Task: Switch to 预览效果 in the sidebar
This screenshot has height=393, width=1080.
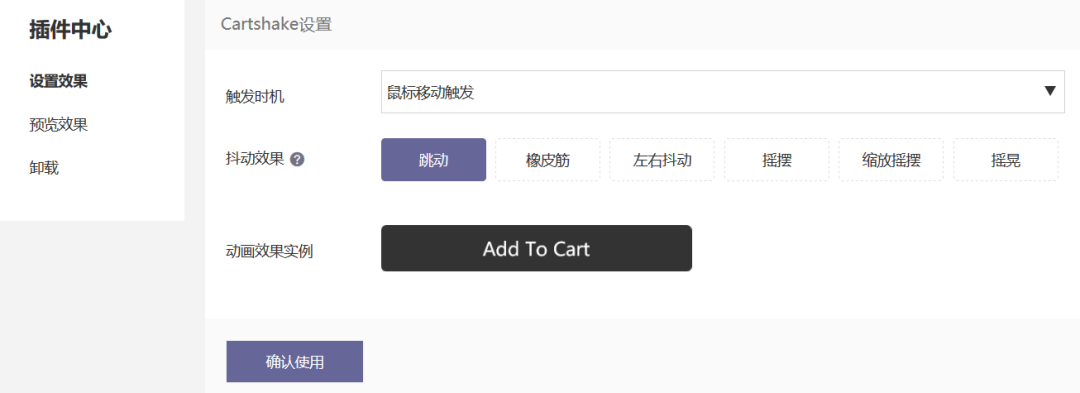Action: point(58,125)
